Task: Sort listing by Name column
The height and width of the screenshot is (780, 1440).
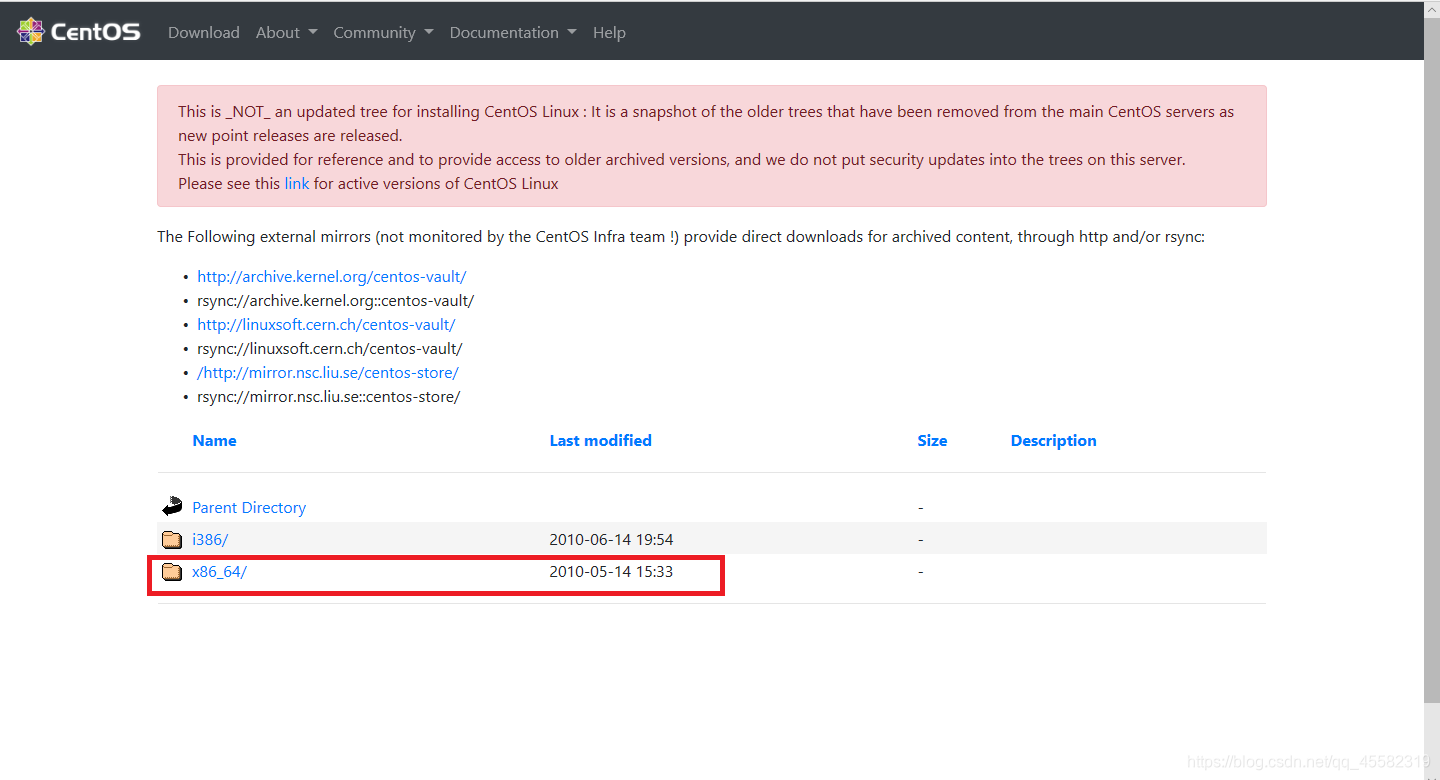Action: click(214, 441)
